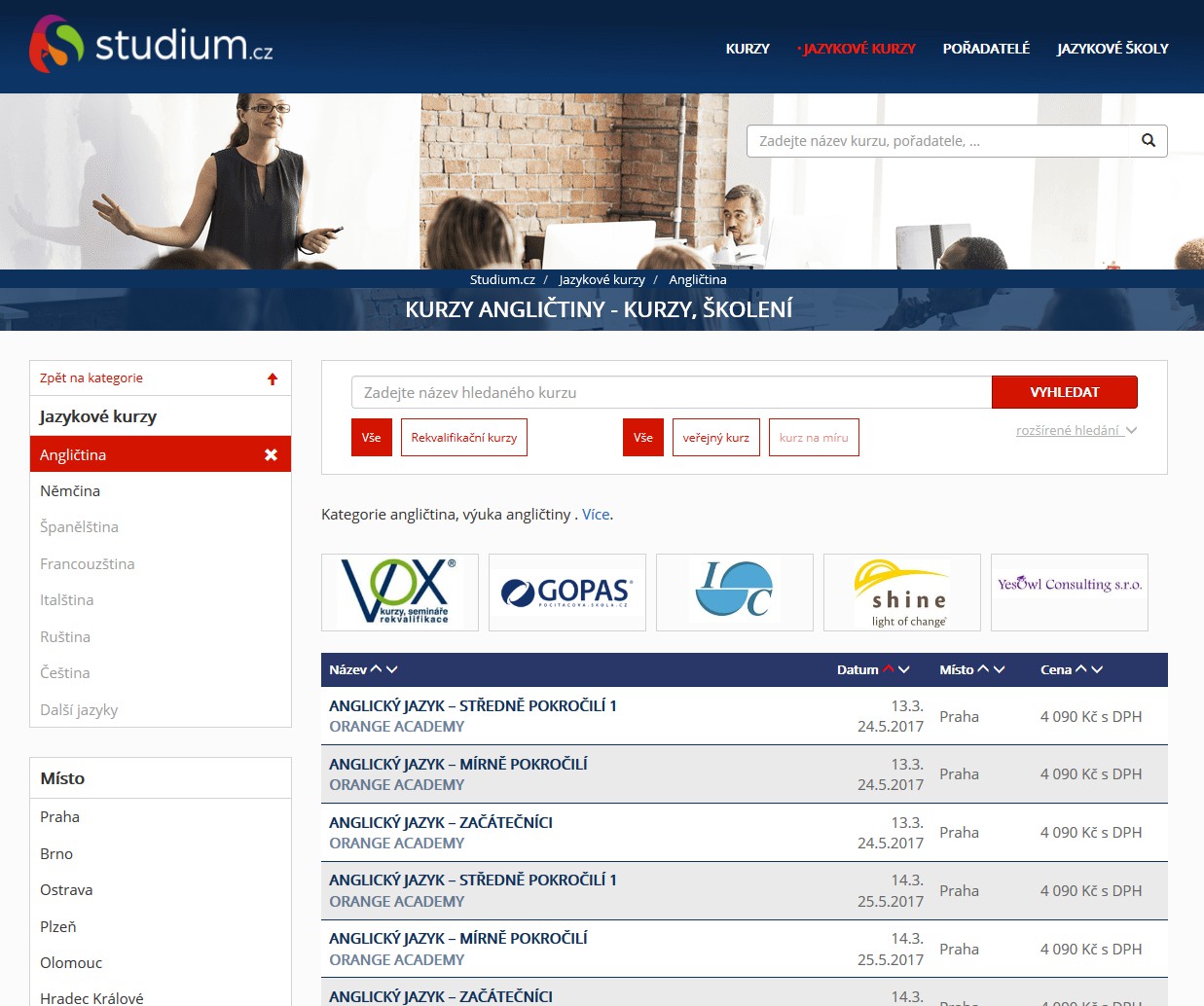Viewport: 1204px width, 1006px height.
Task: Toggle the Vše filter beside veřejný kurz
Action: (643, 438)
